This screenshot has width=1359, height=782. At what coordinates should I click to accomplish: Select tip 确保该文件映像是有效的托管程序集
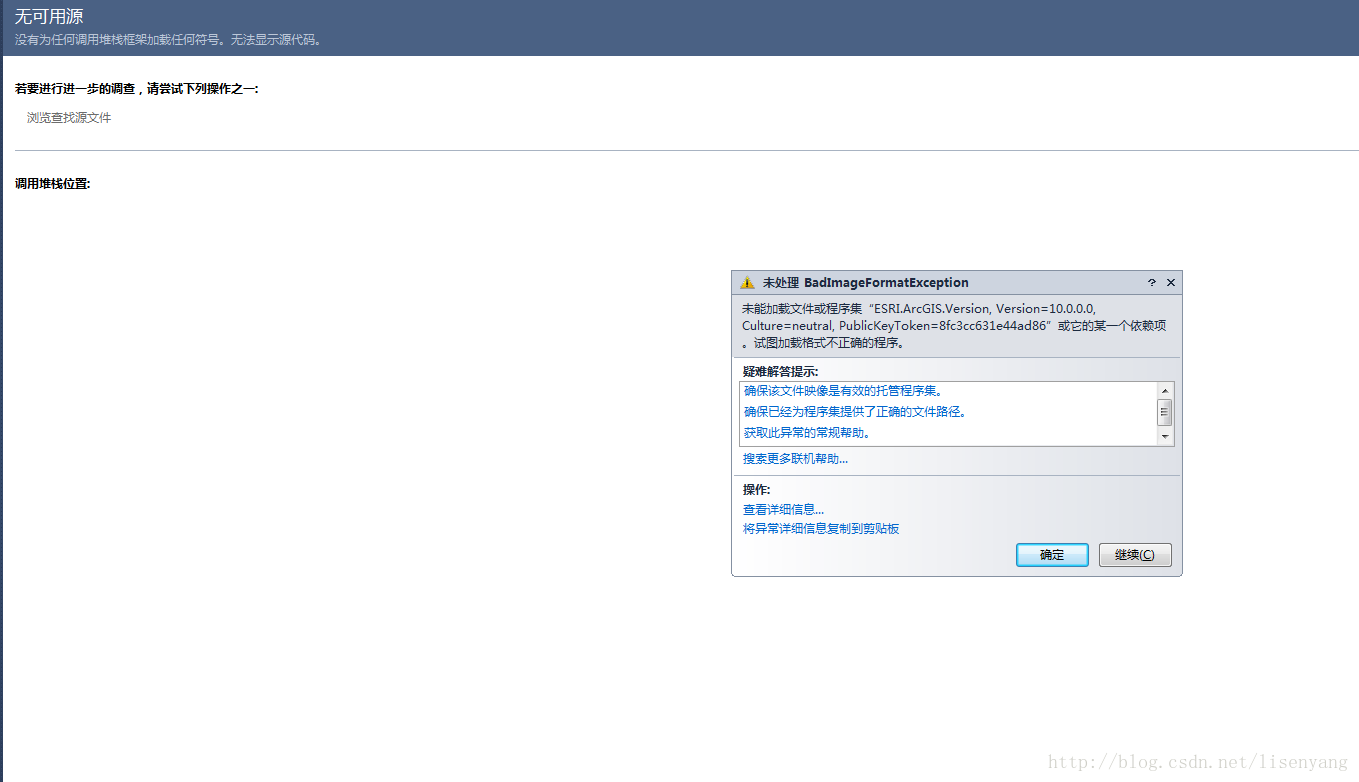point(843,391)
